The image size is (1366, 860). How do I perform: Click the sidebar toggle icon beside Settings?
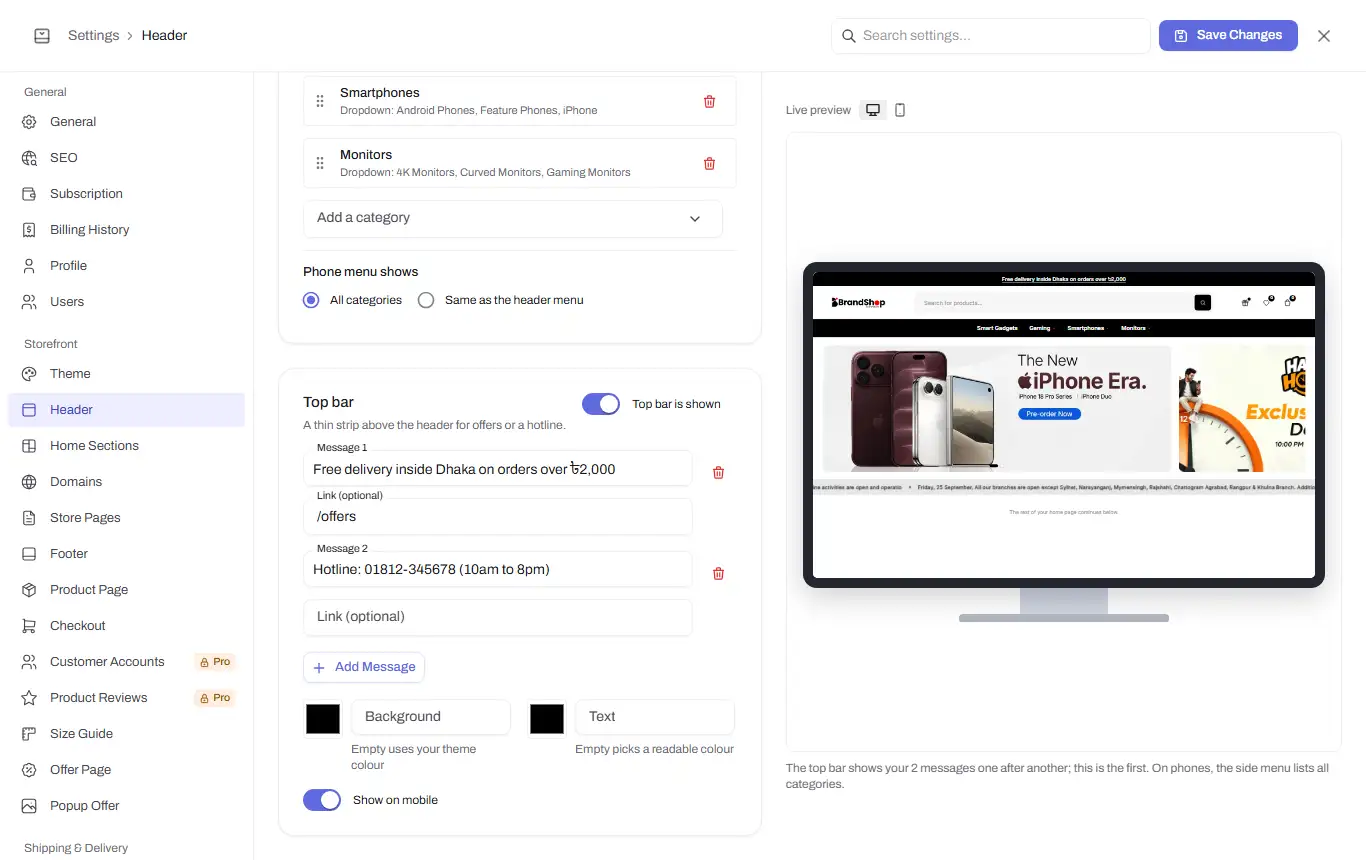click(42, 36)
